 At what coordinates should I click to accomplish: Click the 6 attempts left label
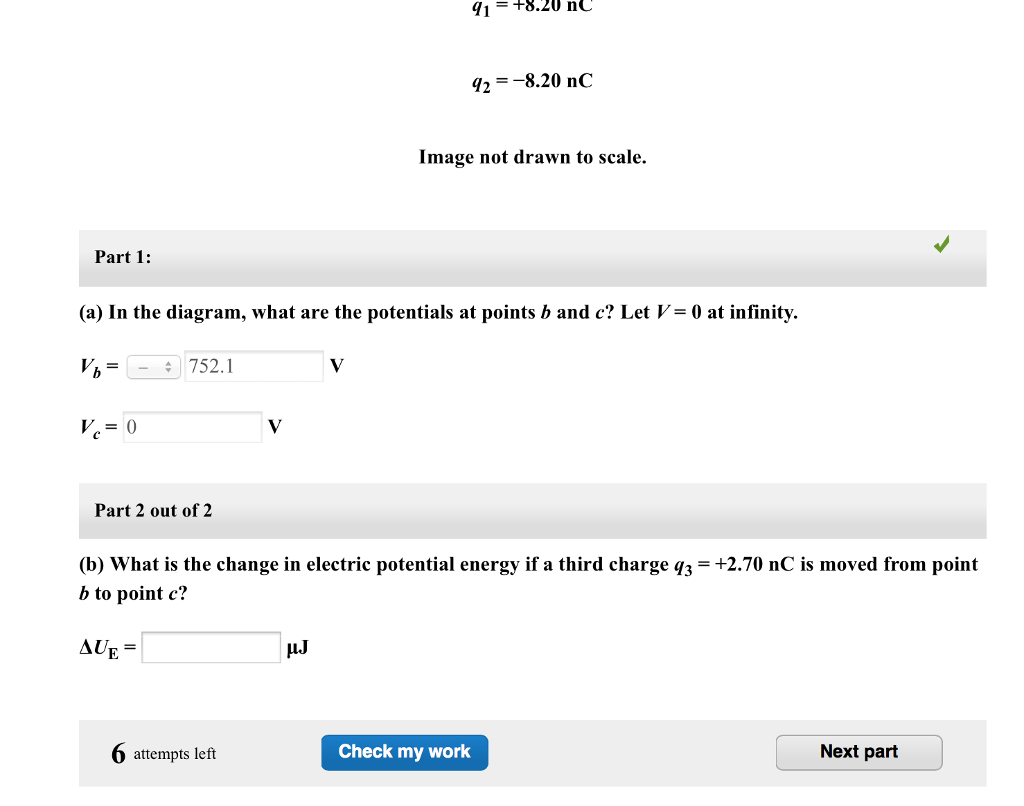tap(164, 753)
